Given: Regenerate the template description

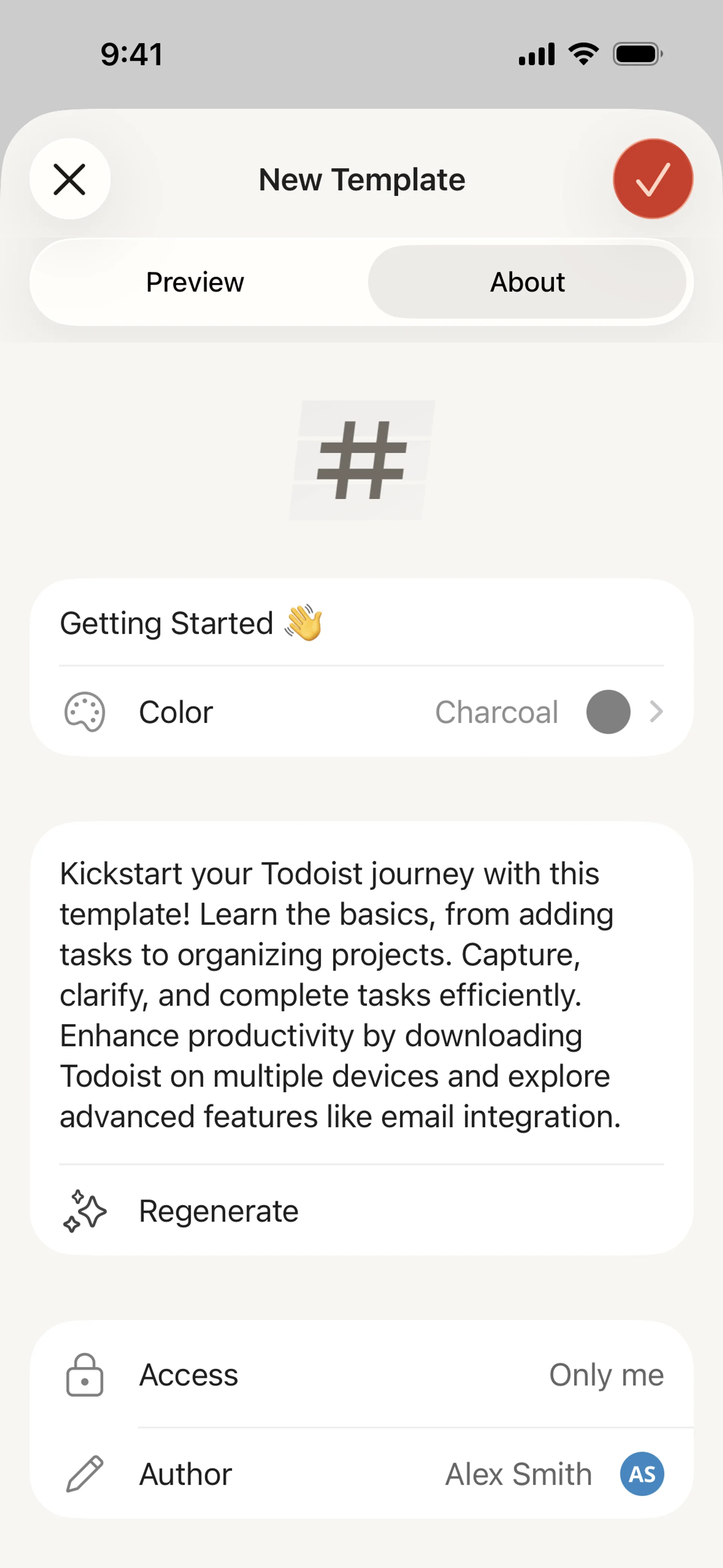Looking at the screenshot, I should coord(218,1211).
